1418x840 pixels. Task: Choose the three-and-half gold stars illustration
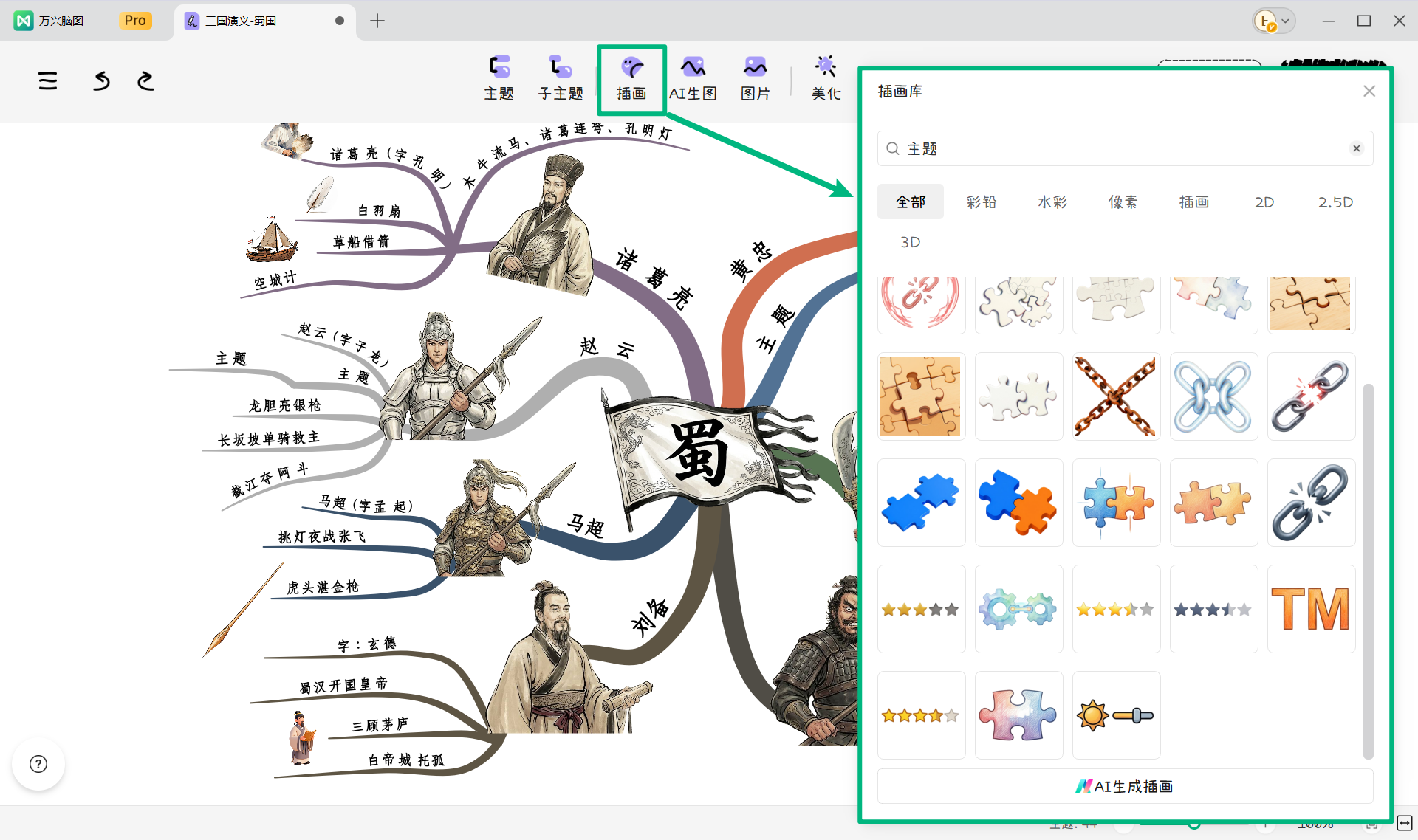(x=1116, y=609)
